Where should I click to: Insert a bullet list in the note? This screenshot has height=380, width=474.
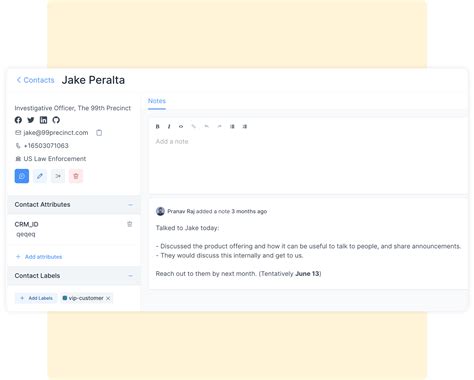(x=232, y=126)
